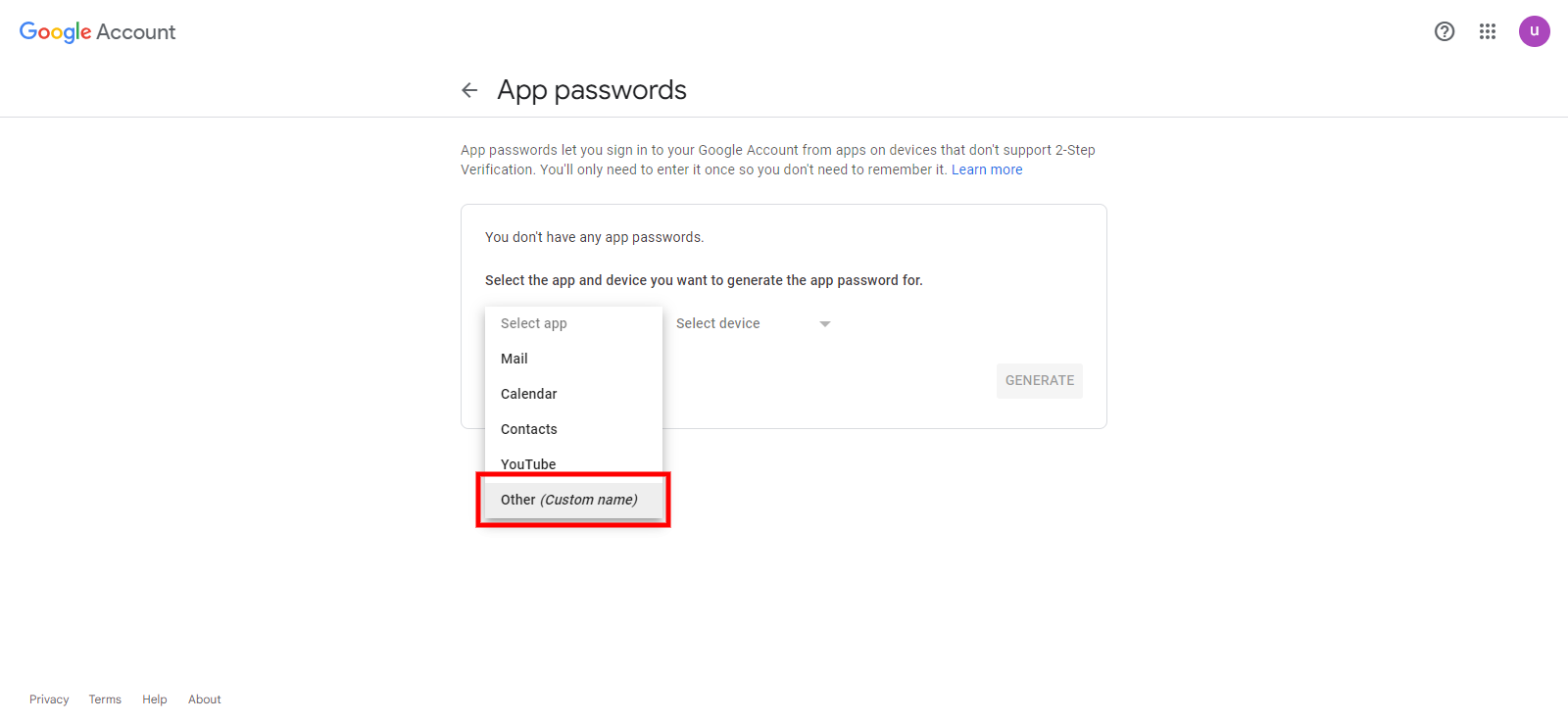Open the About footer link

click(x=205, y=699)
